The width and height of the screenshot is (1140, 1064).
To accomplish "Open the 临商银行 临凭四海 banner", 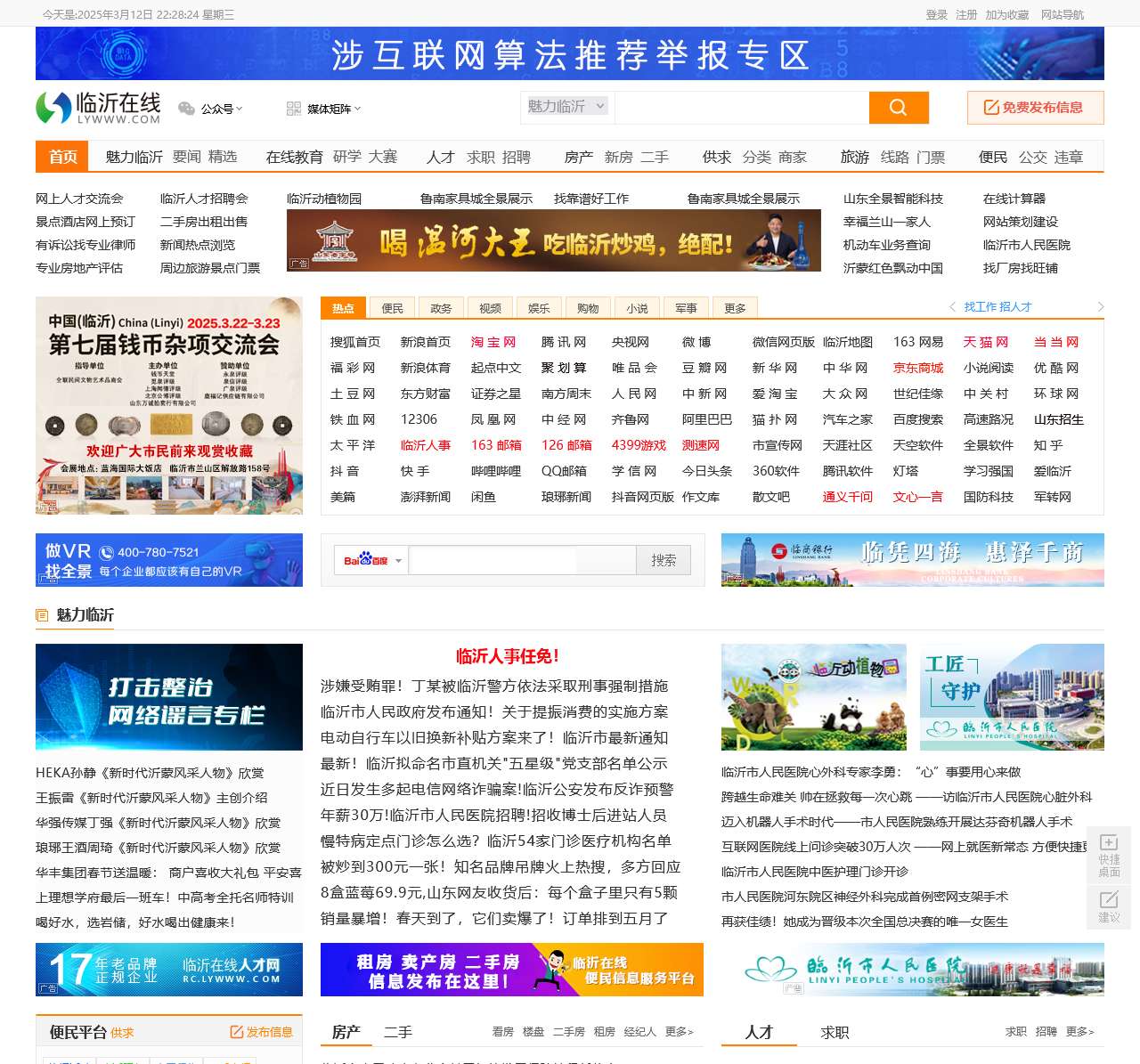I will pyautogui.click(x=913, y=560).
